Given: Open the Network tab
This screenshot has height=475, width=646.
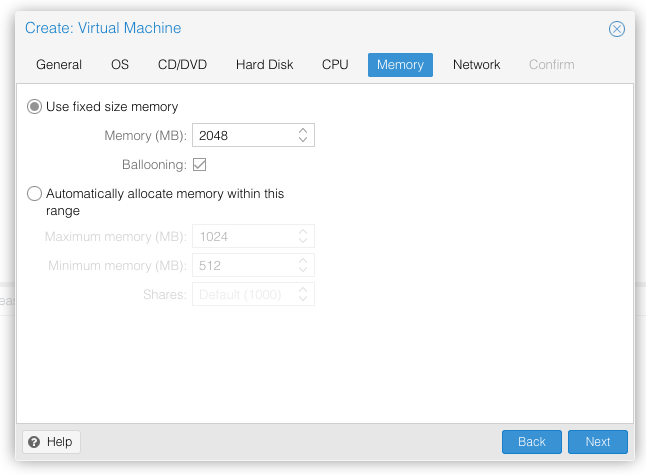Looking at the screenshot, I should tap(476, 65).
